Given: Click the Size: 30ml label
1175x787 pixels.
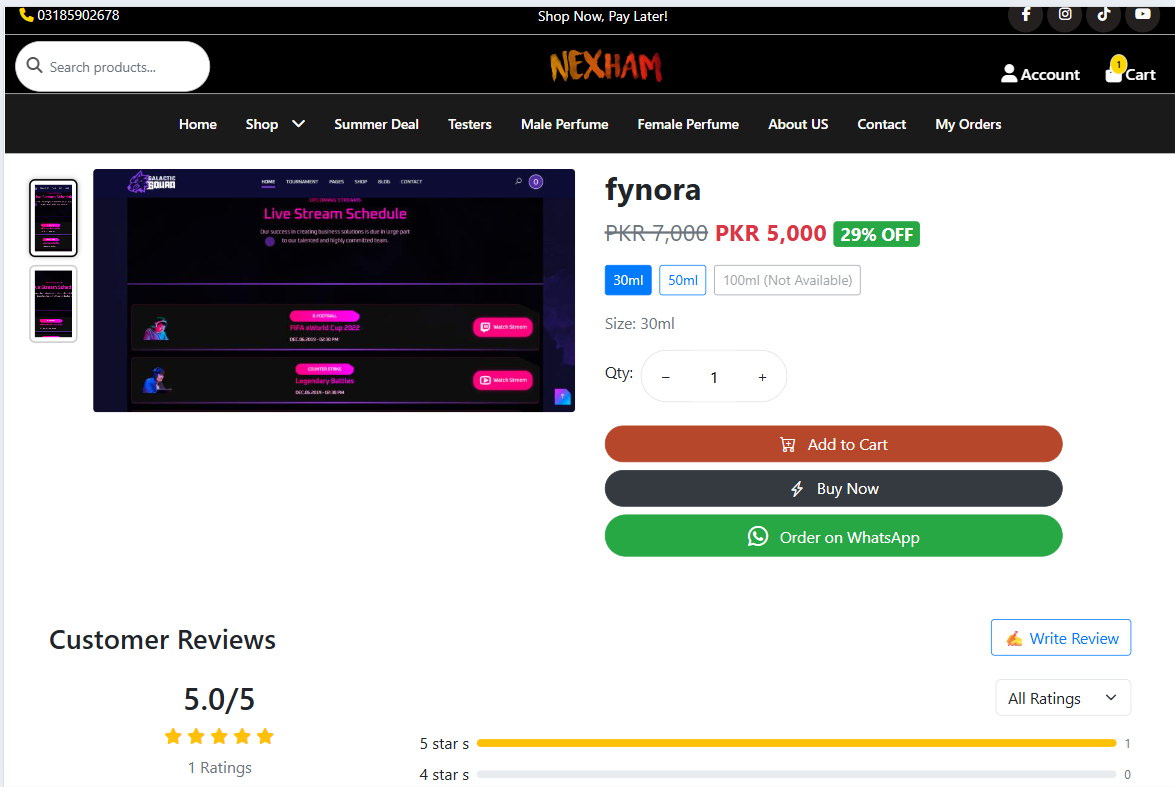Looking at the screenshot, I should (x=640, y=324).
